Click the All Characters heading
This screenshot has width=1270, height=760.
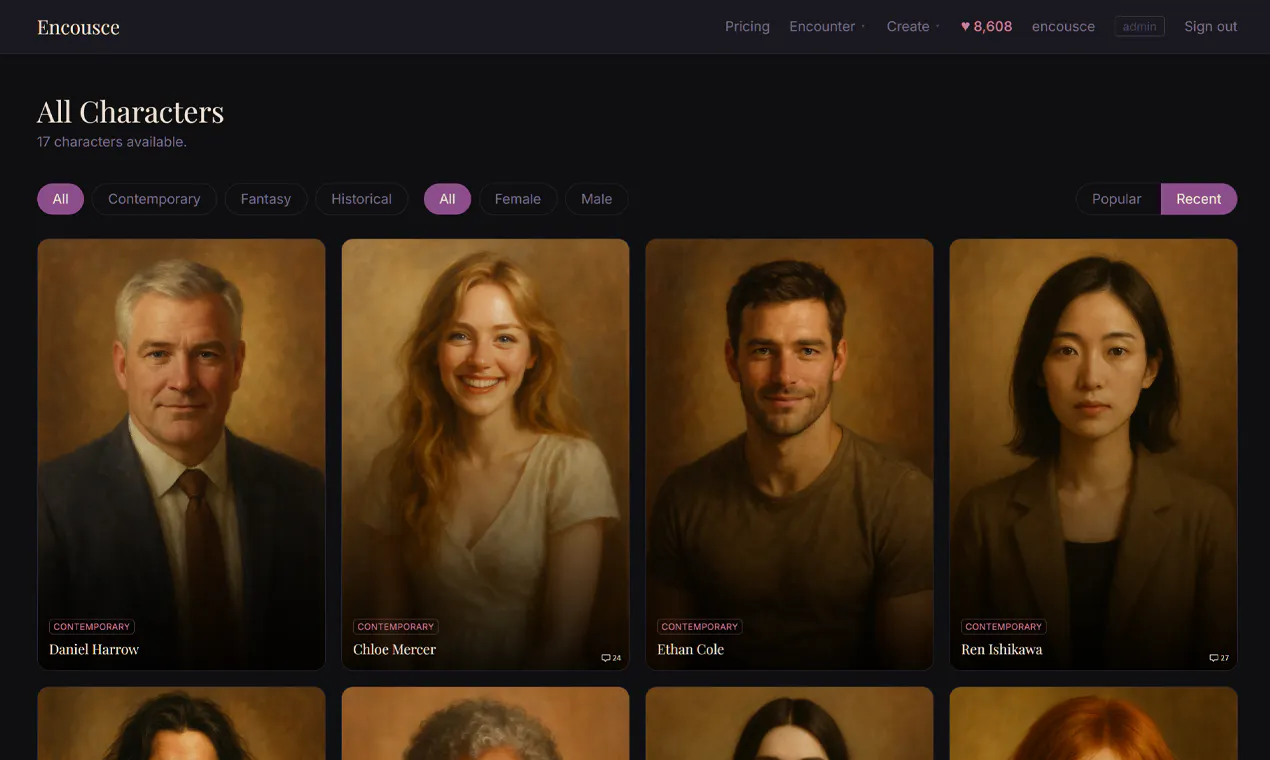(x=130, y=111)
